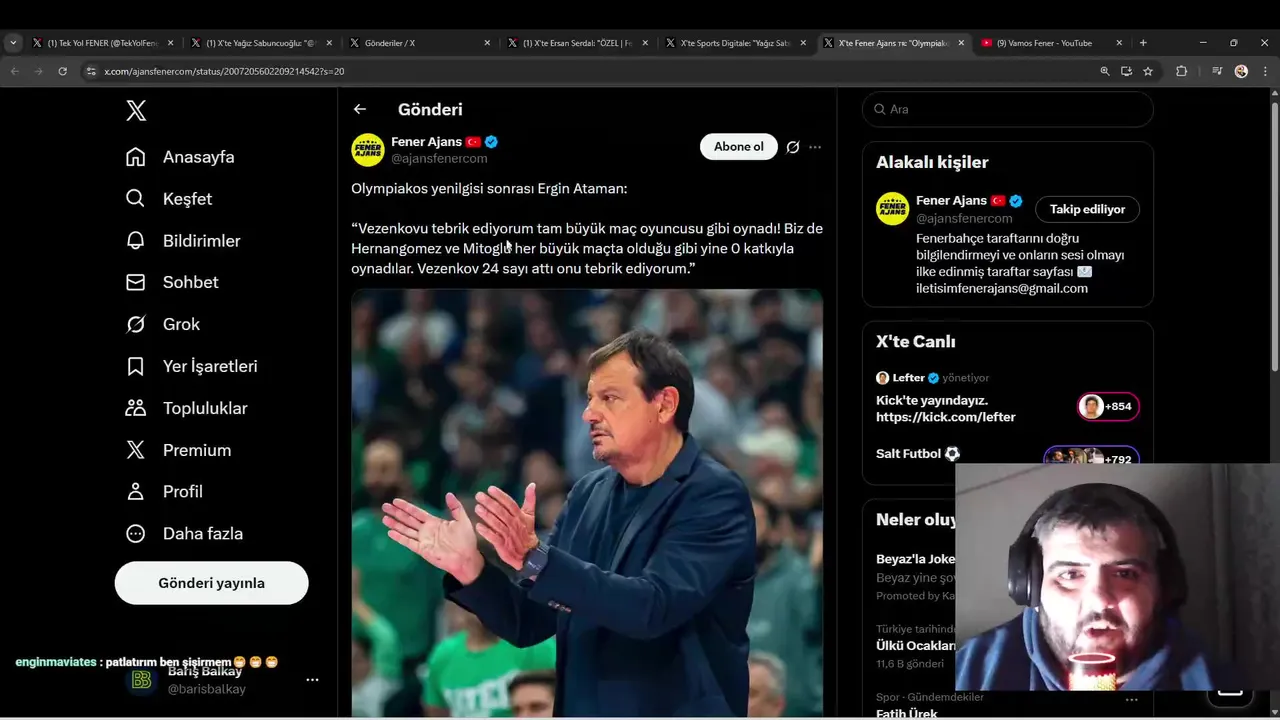Open Barış Balkay account options ellipsis

coord(312,680)
